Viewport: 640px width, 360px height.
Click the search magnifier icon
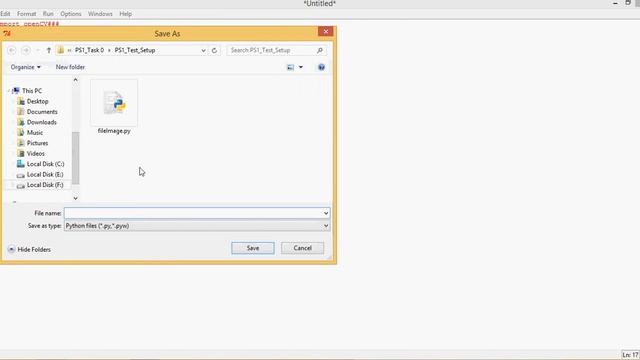click(320, 50)
